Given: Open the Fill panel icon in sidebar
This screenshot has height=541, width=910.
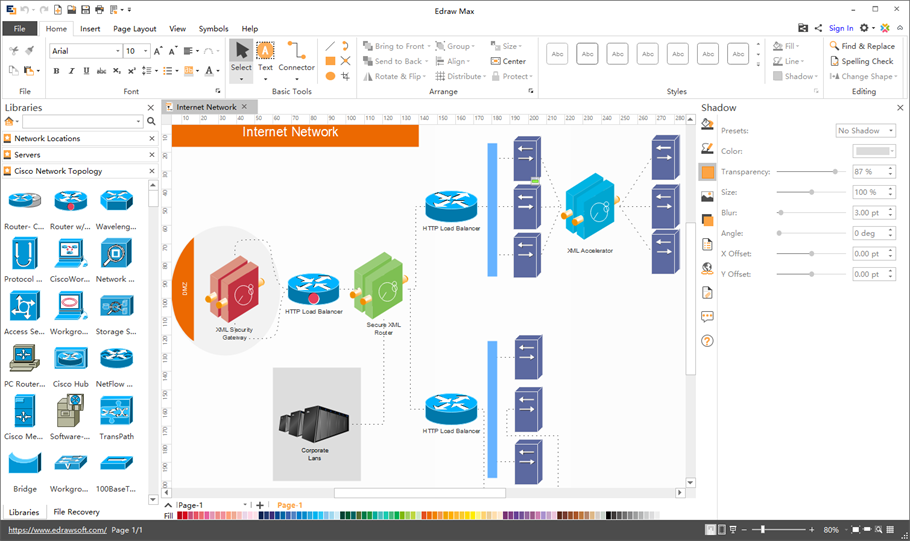Looking at the screenshot, I should coord(707,125).
